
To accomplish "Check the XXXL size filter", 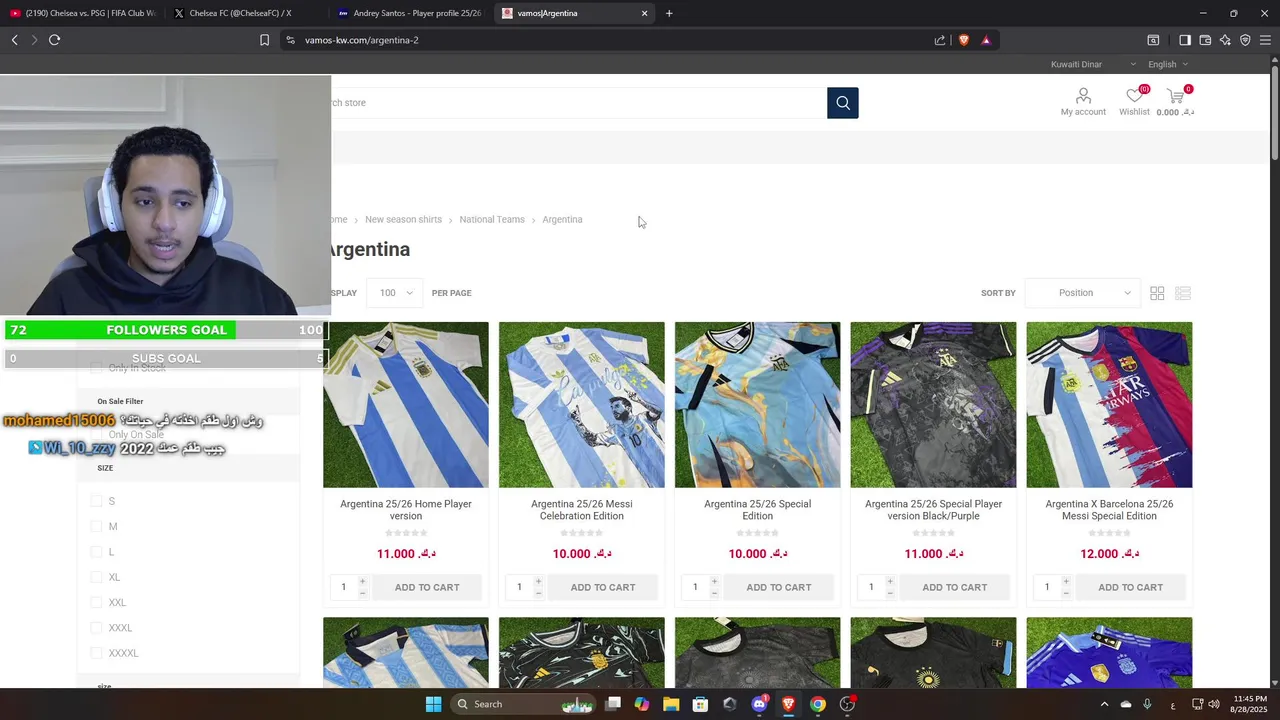I will pyautogui.click(x=97, y=628).
